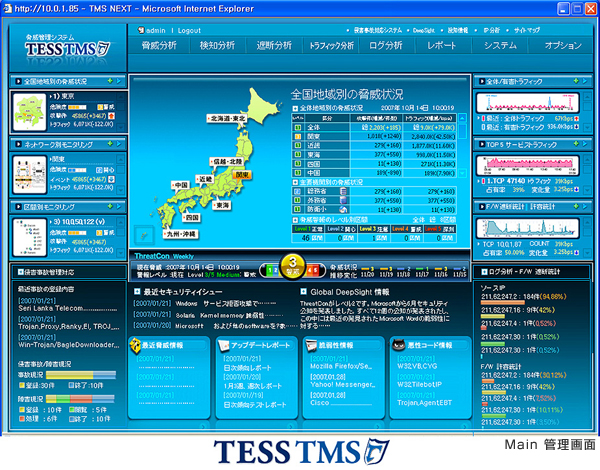Select the 全体 row level icon
The height and width of the screenshot is (470, 600).
[x=297, y=127]
